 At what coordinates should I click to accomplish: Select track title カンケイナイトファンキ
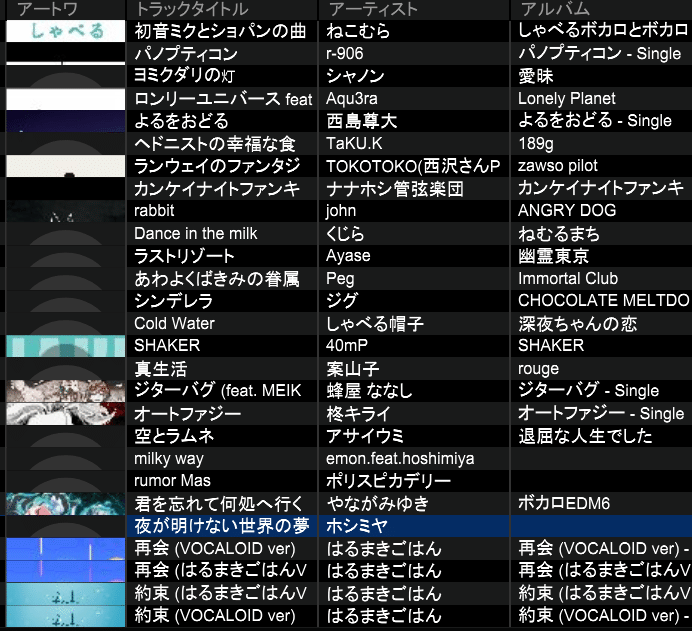217,188
